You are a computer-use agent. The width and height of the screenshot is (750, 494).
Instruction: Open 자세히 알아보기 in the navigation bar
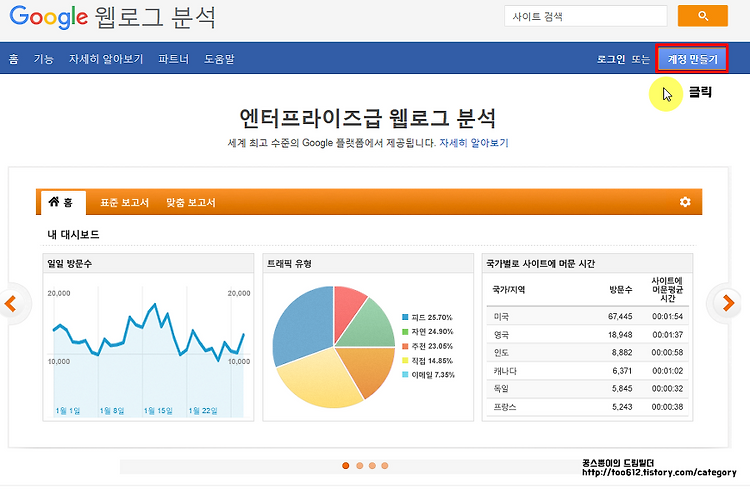point(106,59)
